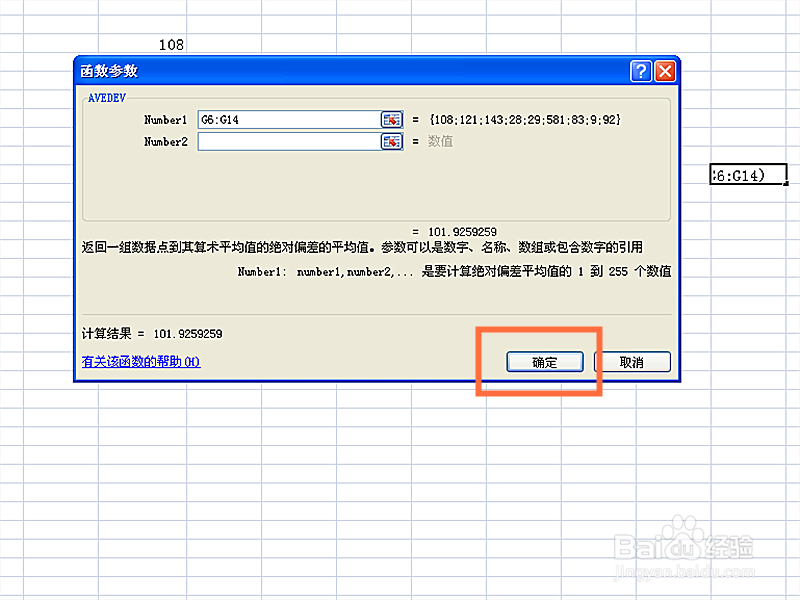
Task: Collapse dialog using Number1 range selector icon
Action: [x=392, y=119]
